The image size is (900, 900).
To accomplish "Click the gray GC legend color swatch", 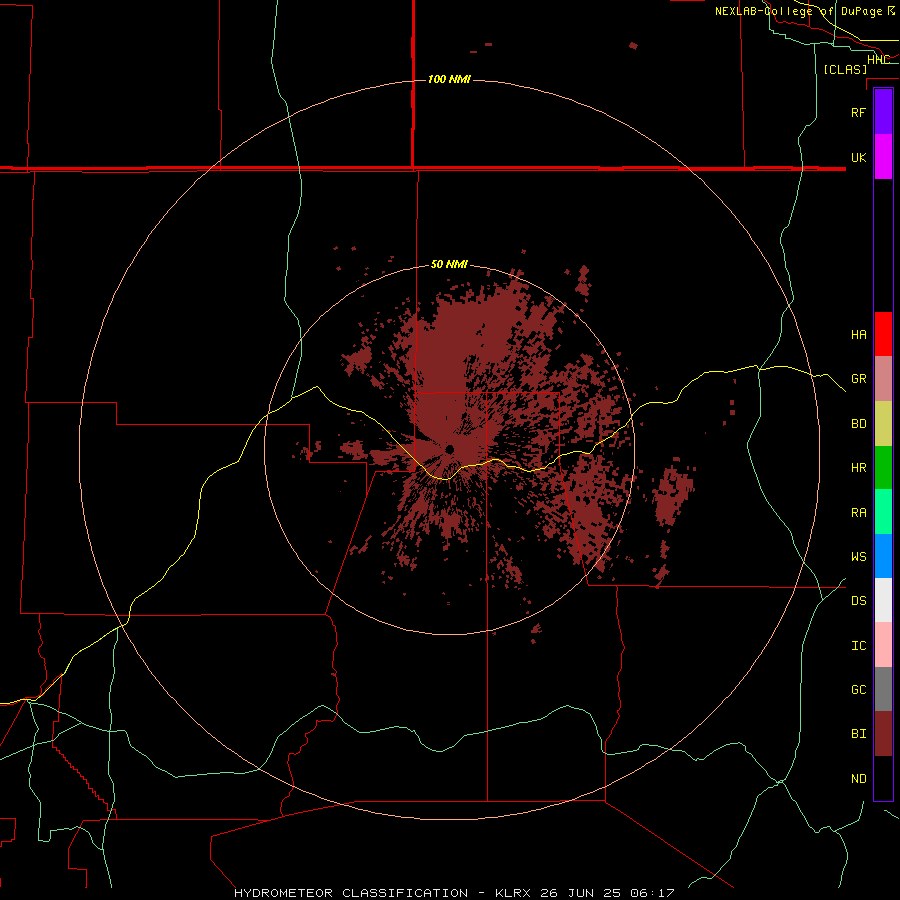I will point(883,689).
